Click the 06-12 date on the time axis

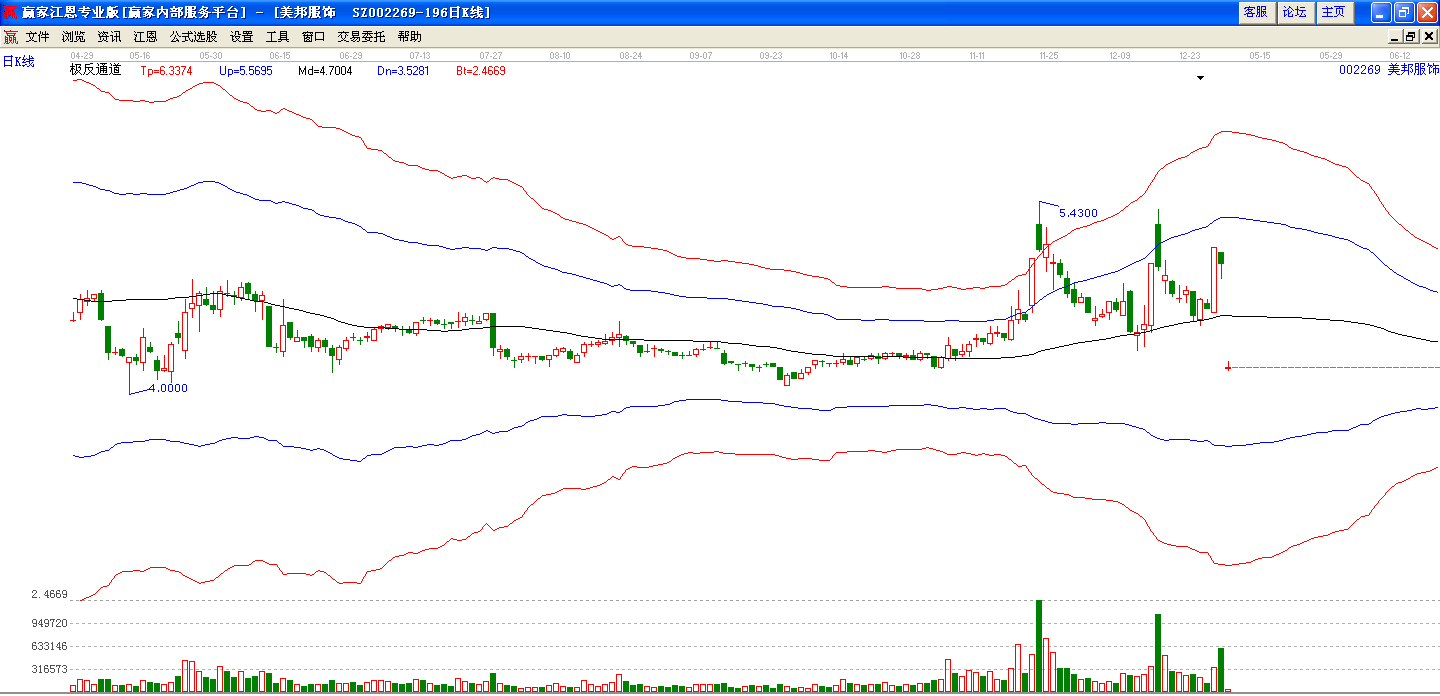pos(1399,56)
